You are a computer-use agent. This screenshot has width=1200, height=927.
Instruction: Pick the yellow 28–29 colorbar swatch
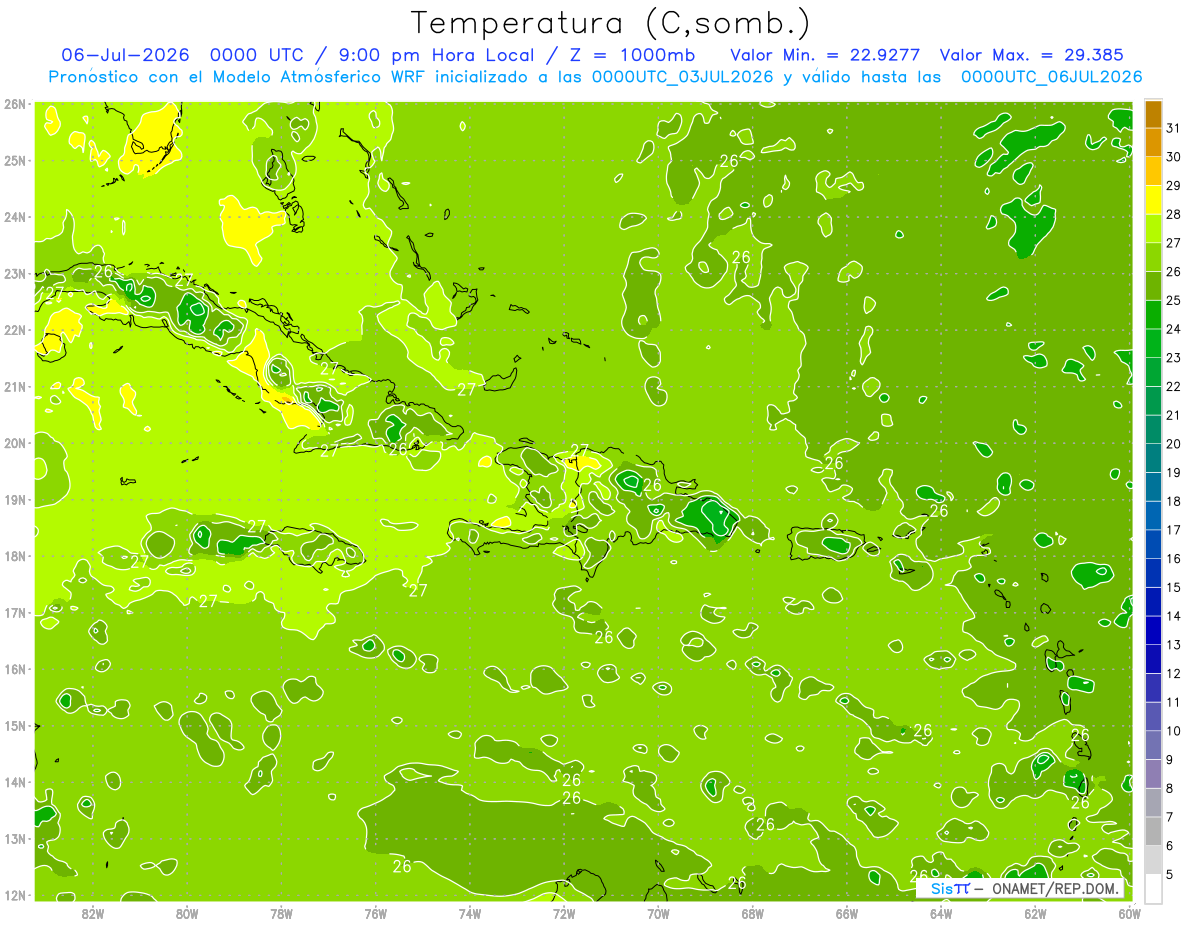point(1154,200)
